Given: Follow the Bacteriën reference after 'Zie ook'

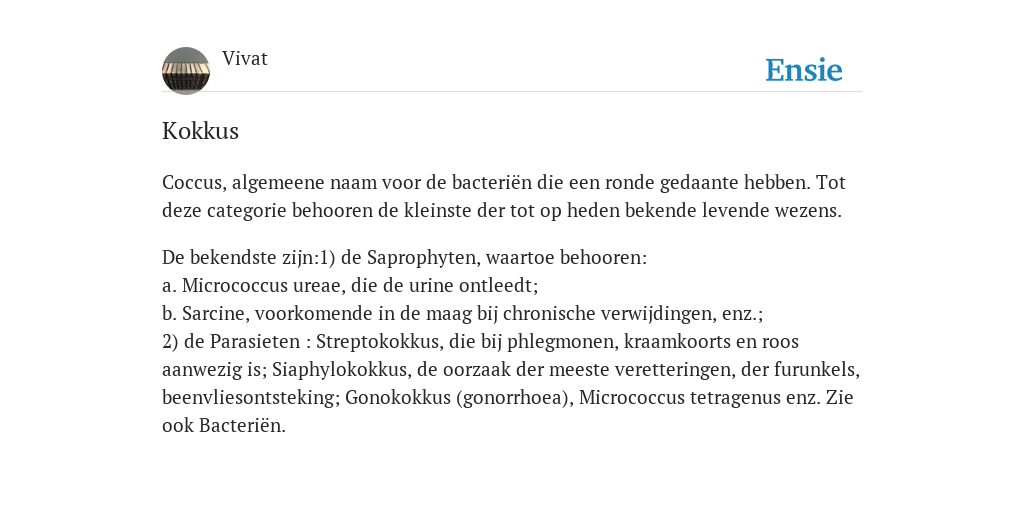Looking at the screenshot, I should 242,426.
